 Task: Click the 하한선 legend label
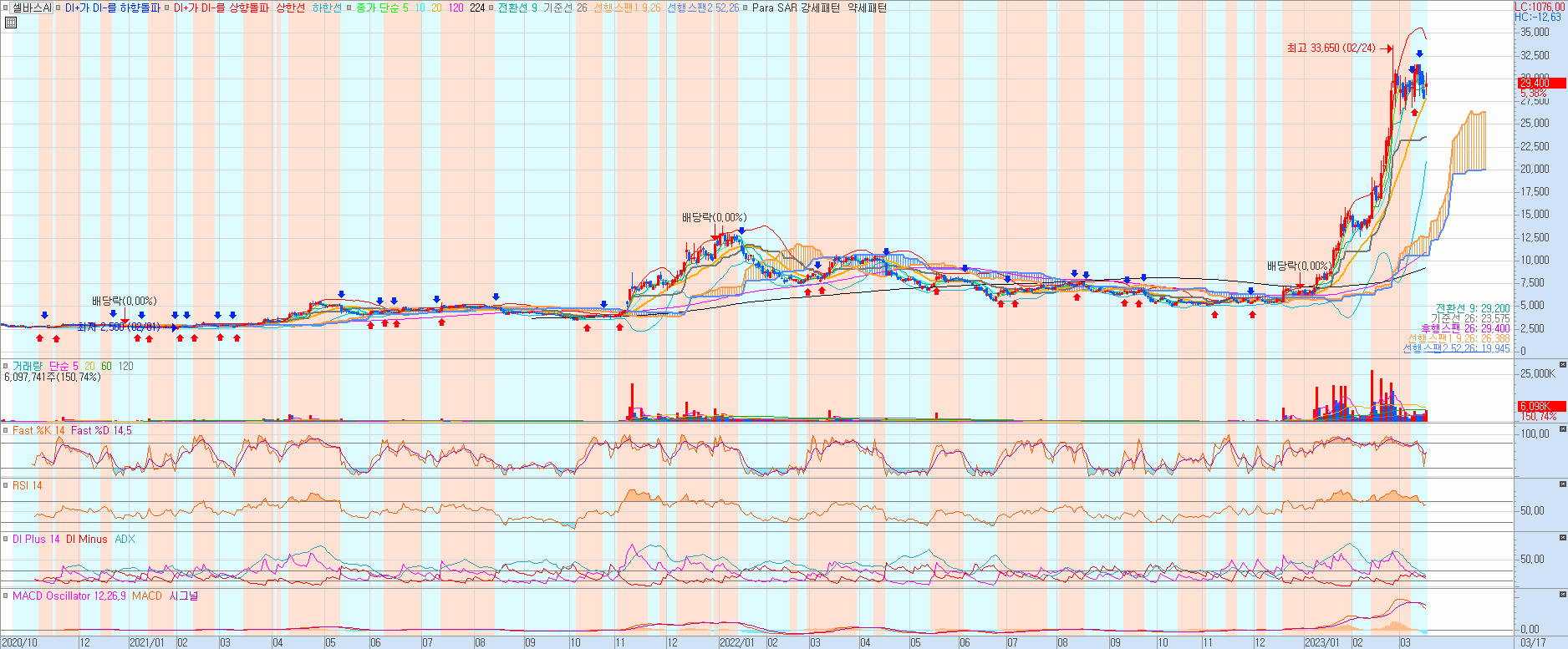point(326,8)
